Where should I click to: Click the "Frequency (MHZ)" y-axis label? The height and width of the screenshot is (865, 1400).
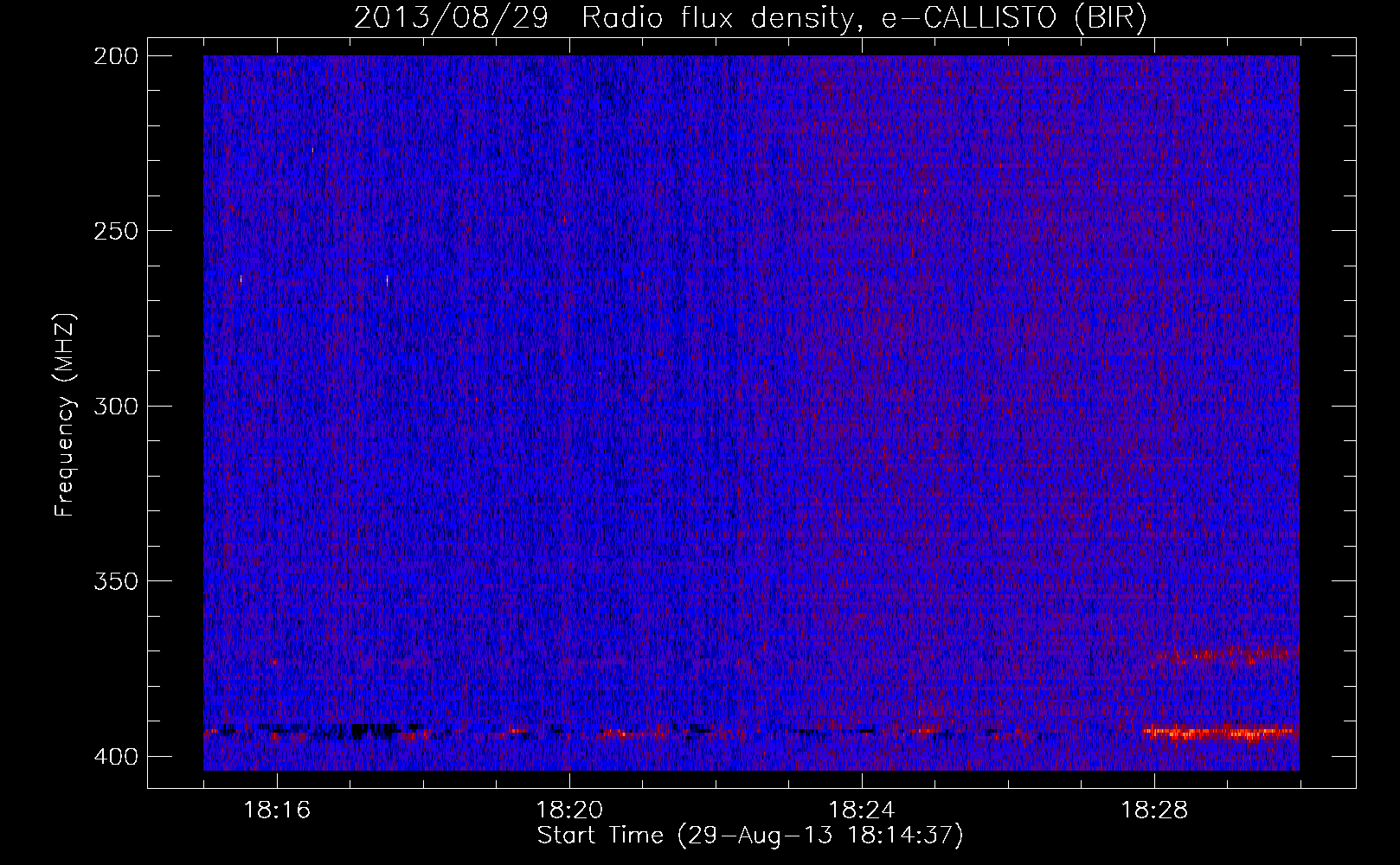[65, 415]
